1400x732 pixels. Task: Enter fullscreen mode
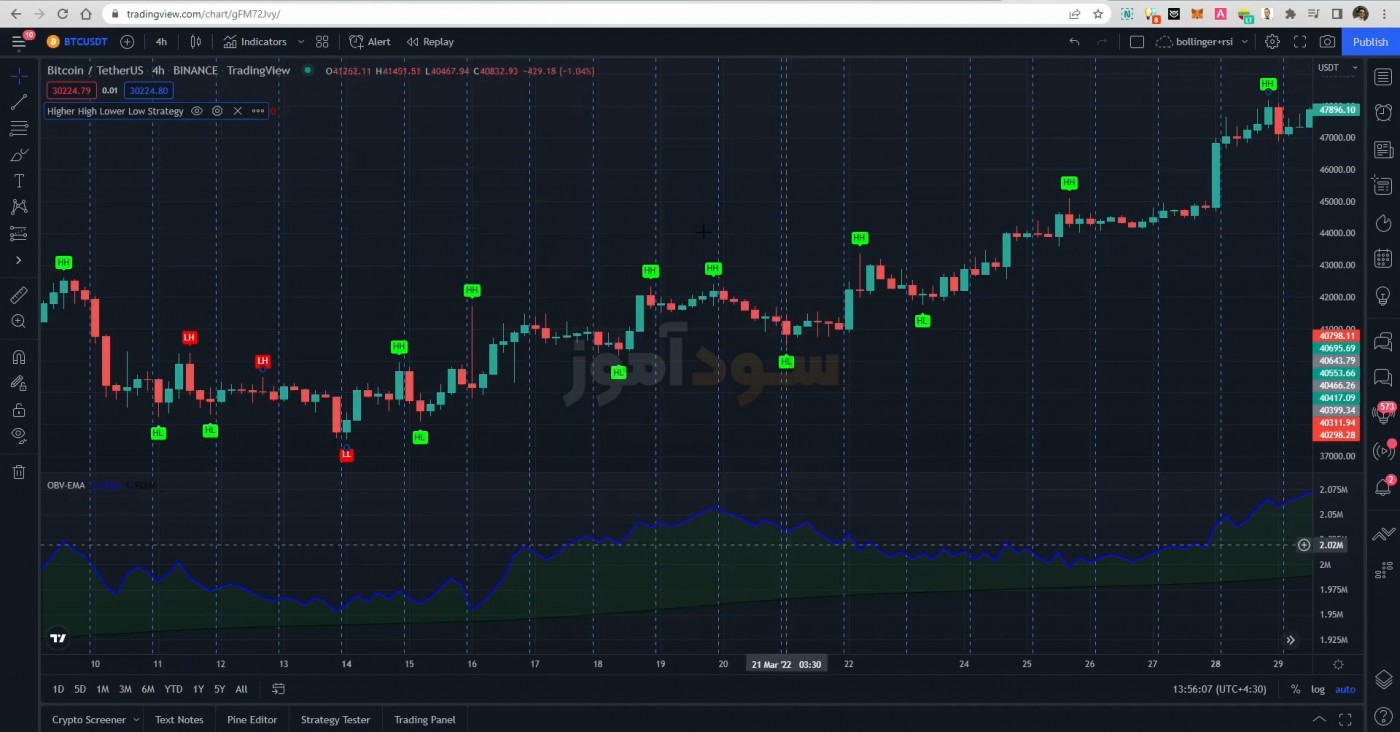(1300, 42)
